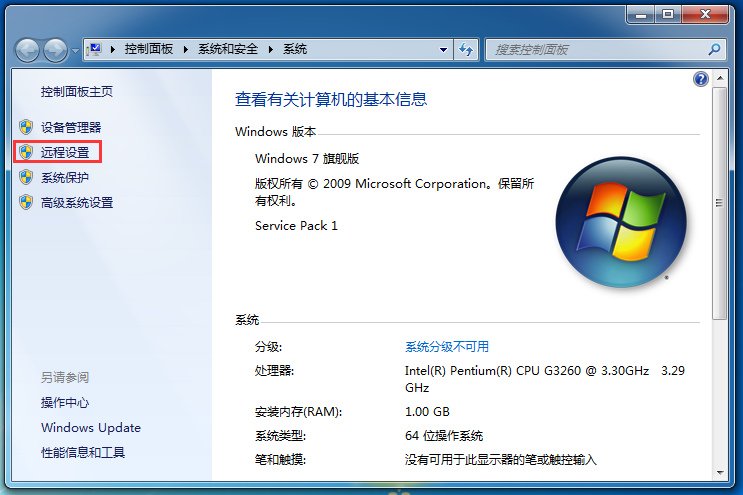Open Windows Update link
Image resolution: width=743 pixels, height=495 pixels.
pyautogui.click(x=91, y=428)
